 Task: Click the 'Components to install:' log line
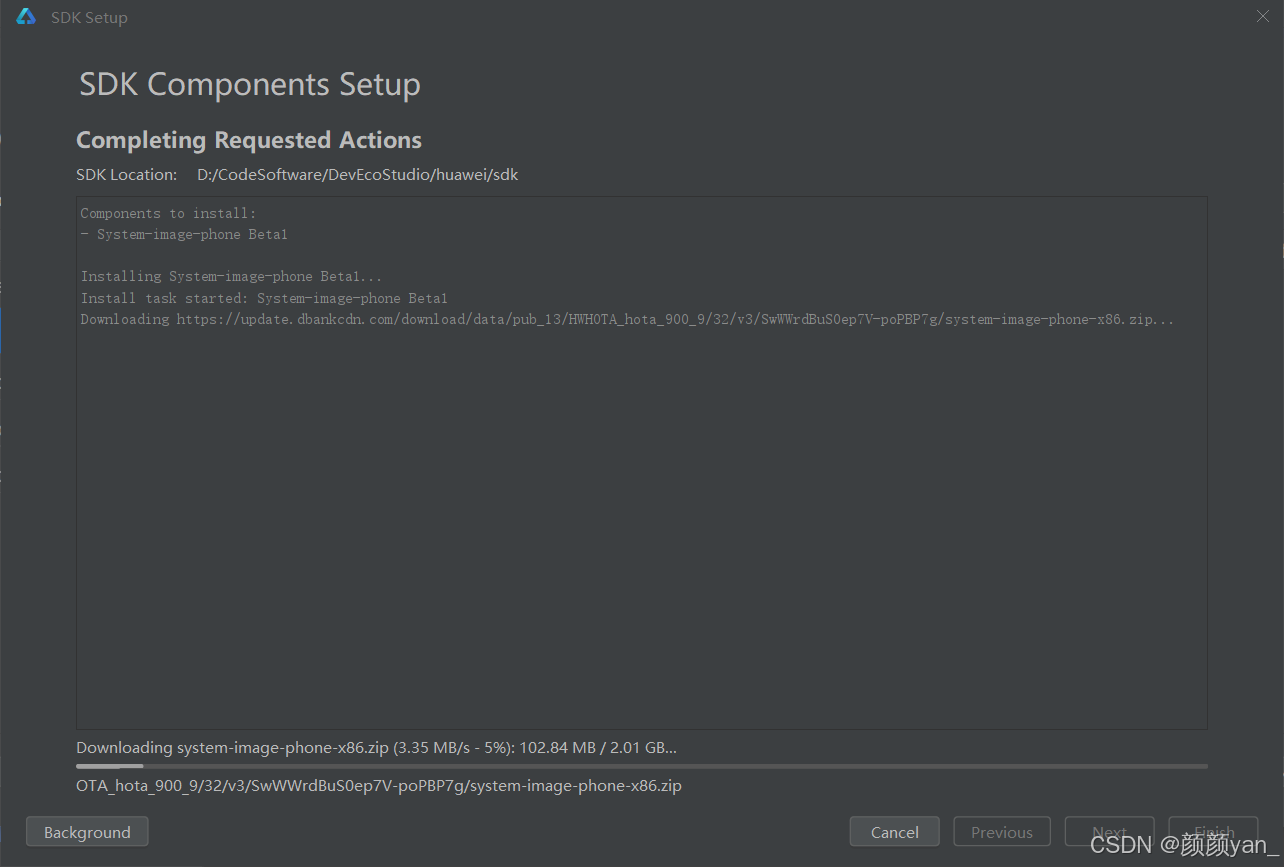tap(168, 213)
